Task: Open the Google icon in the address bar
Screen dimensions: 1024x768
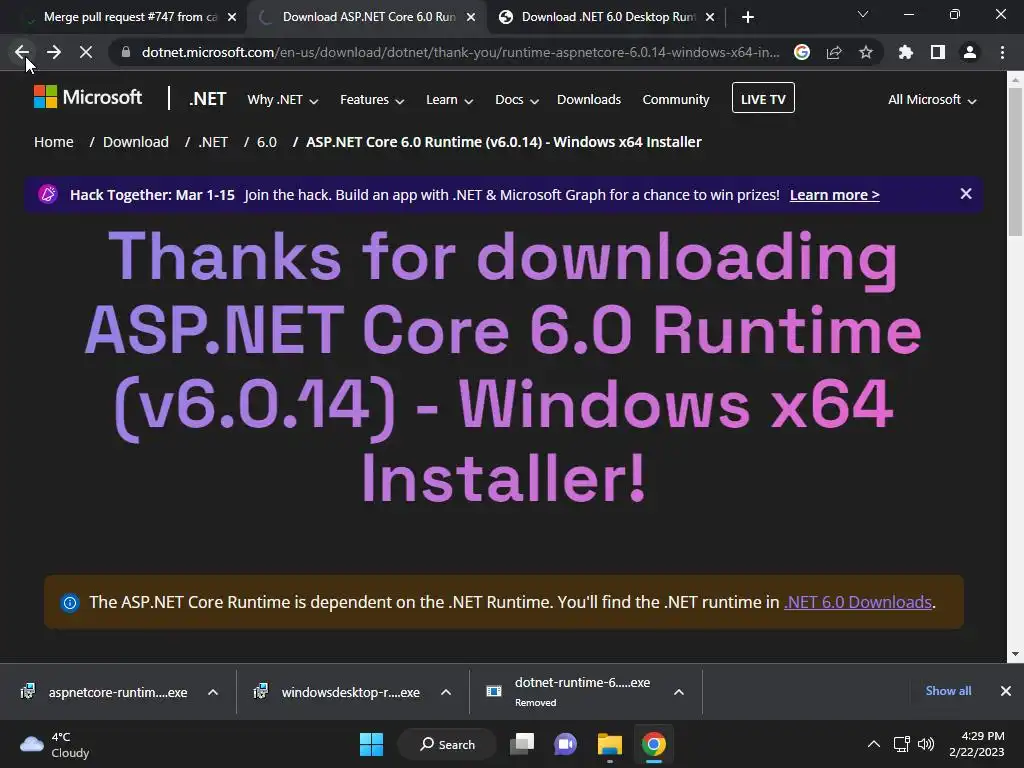Action: coord(802,52)
